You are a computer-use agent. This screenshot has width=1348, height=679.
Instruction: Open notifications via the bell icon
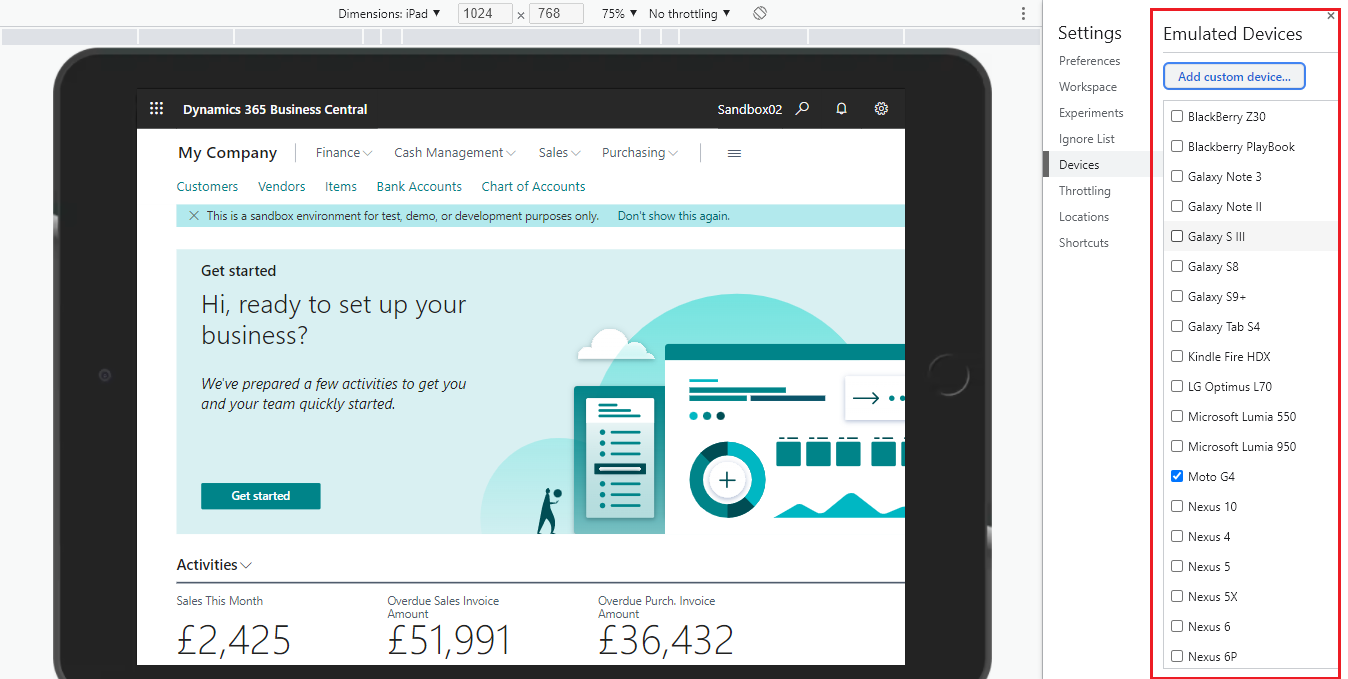pyautogui.click(x=841, y=108)
